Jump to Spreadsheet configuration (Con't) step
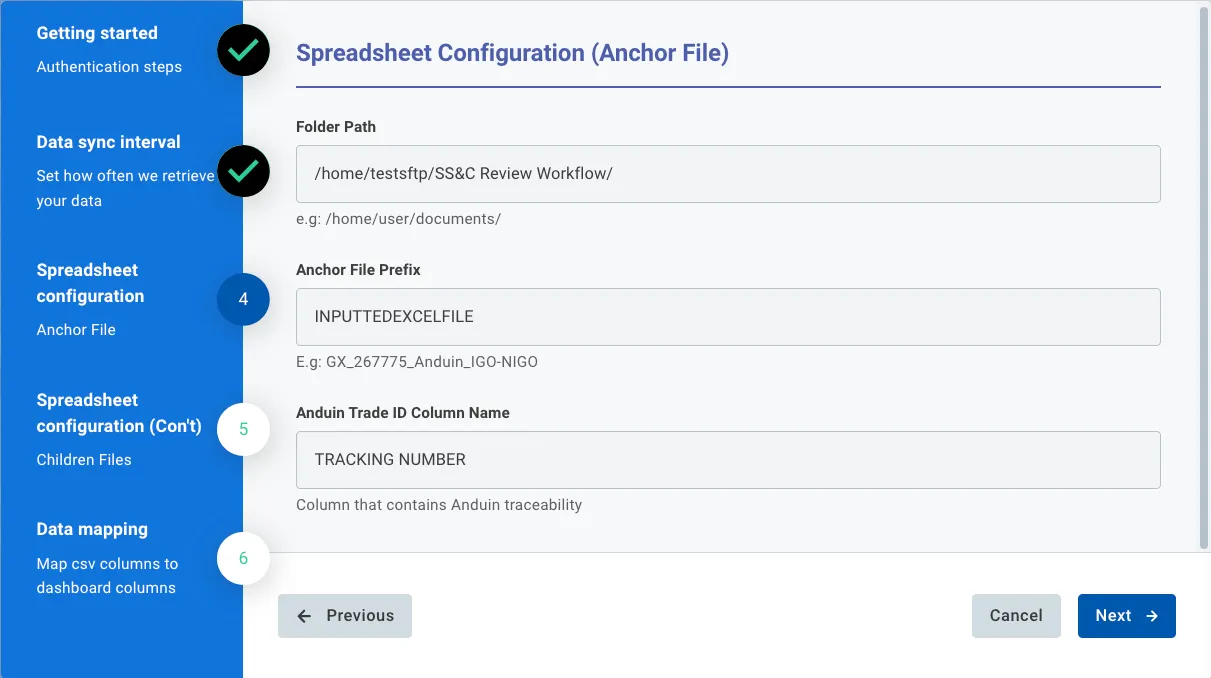This screenshot has width=1211, height=678. [x=119, y=413]
